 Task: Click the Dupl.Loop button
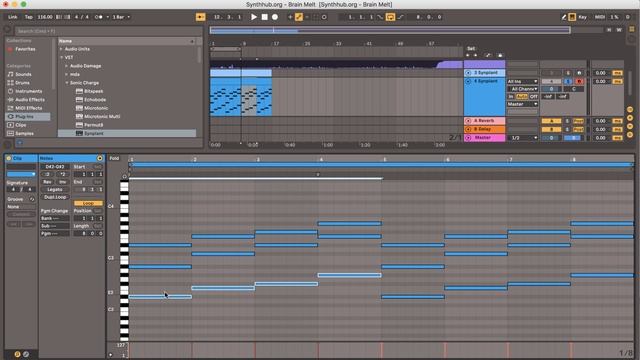[55, 197]
